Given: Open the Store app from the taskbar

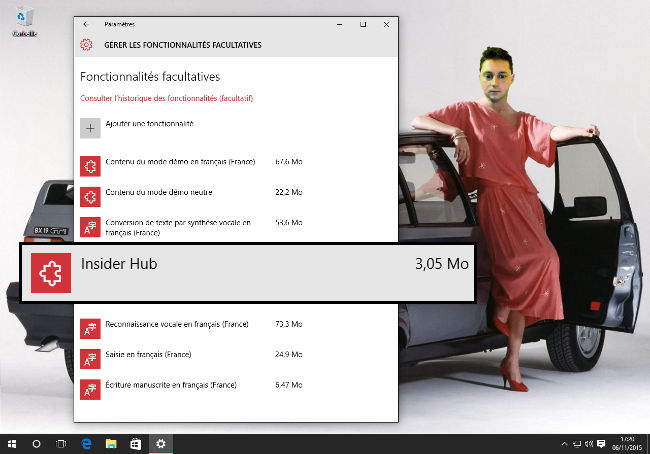Looking at the screenshot, I should coord(135,443).
